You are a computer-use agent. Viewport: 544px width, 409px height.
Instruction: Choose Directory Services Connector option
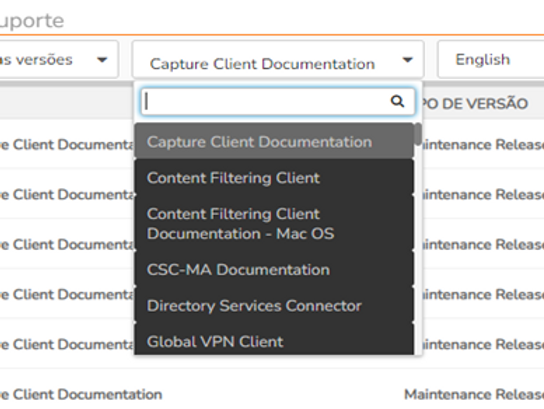pyautogui.click(x=274, y=306)
